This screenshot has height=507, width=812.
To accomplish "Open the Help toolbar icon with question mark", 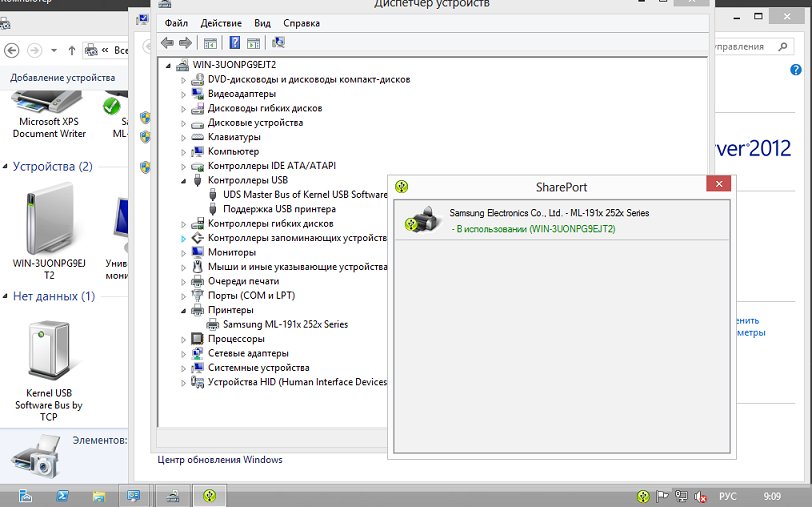I will [x=235, y=43].
